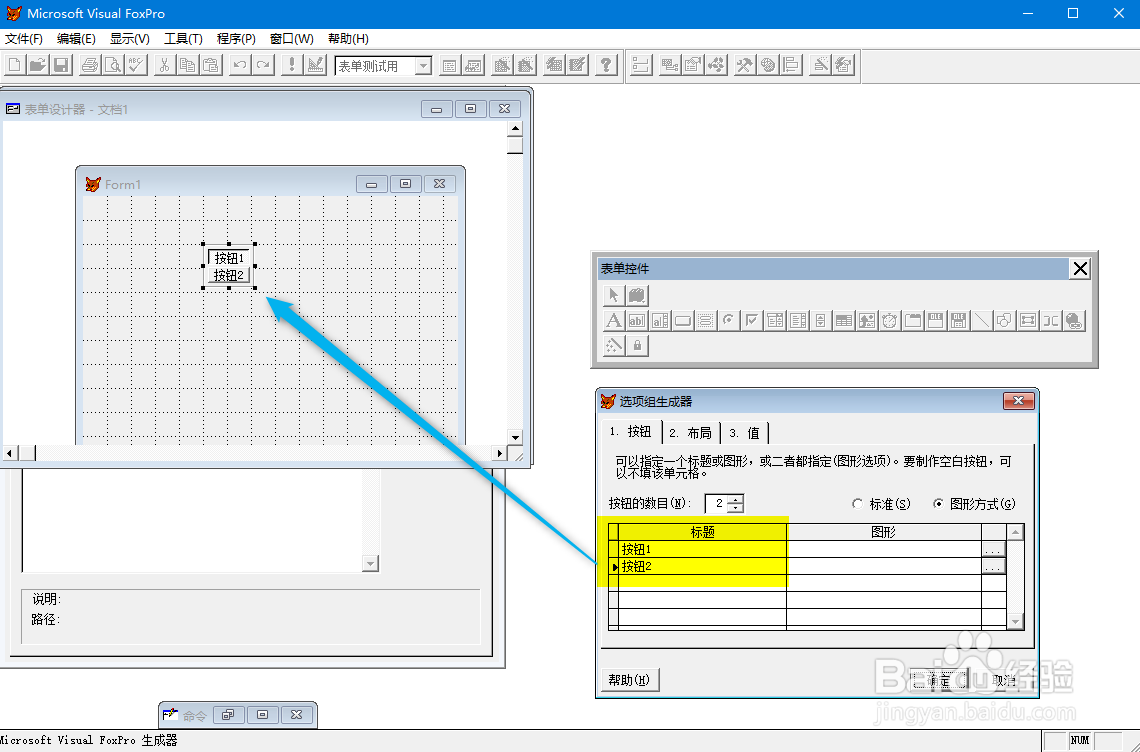This screenshot has width=1140, height=752.
Task: Select the Edit Box control tool
Action: [x=660, y=321]
